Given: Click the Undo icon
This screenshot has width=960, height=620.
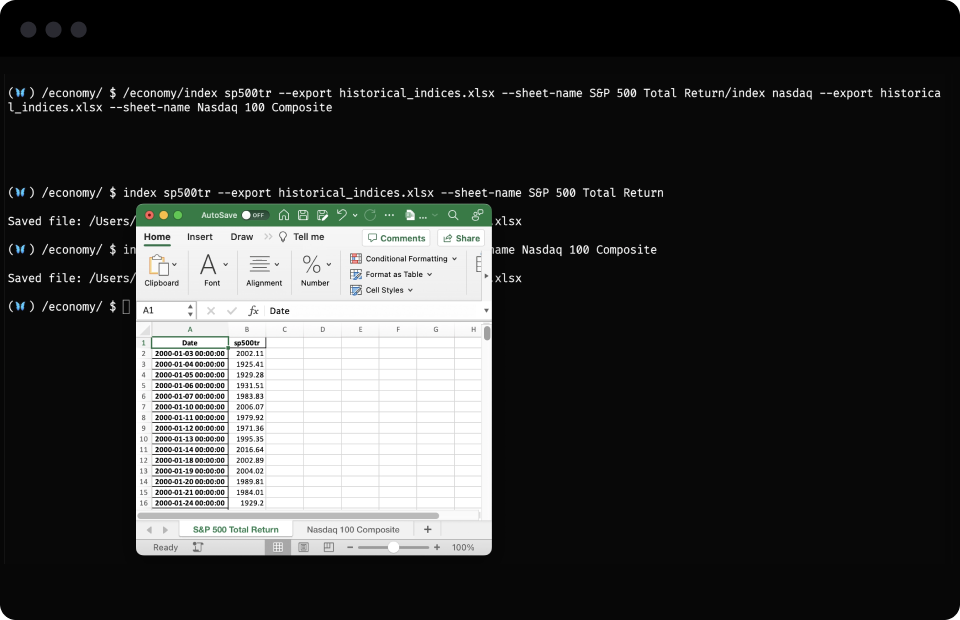Looking at the screenshot, I should (x=341, y=215).
